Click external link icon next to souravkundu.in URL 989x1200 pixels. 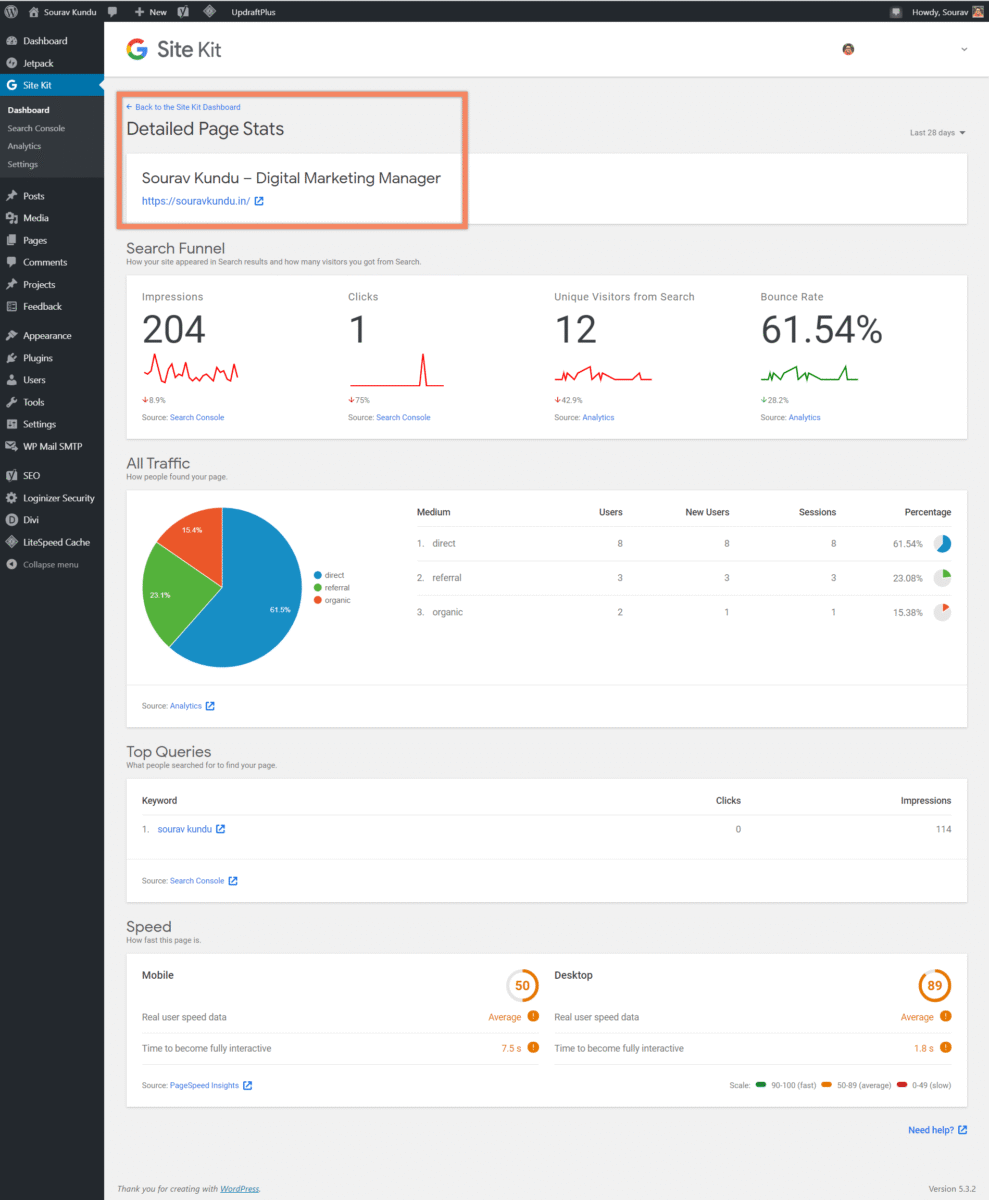[259, 201]
